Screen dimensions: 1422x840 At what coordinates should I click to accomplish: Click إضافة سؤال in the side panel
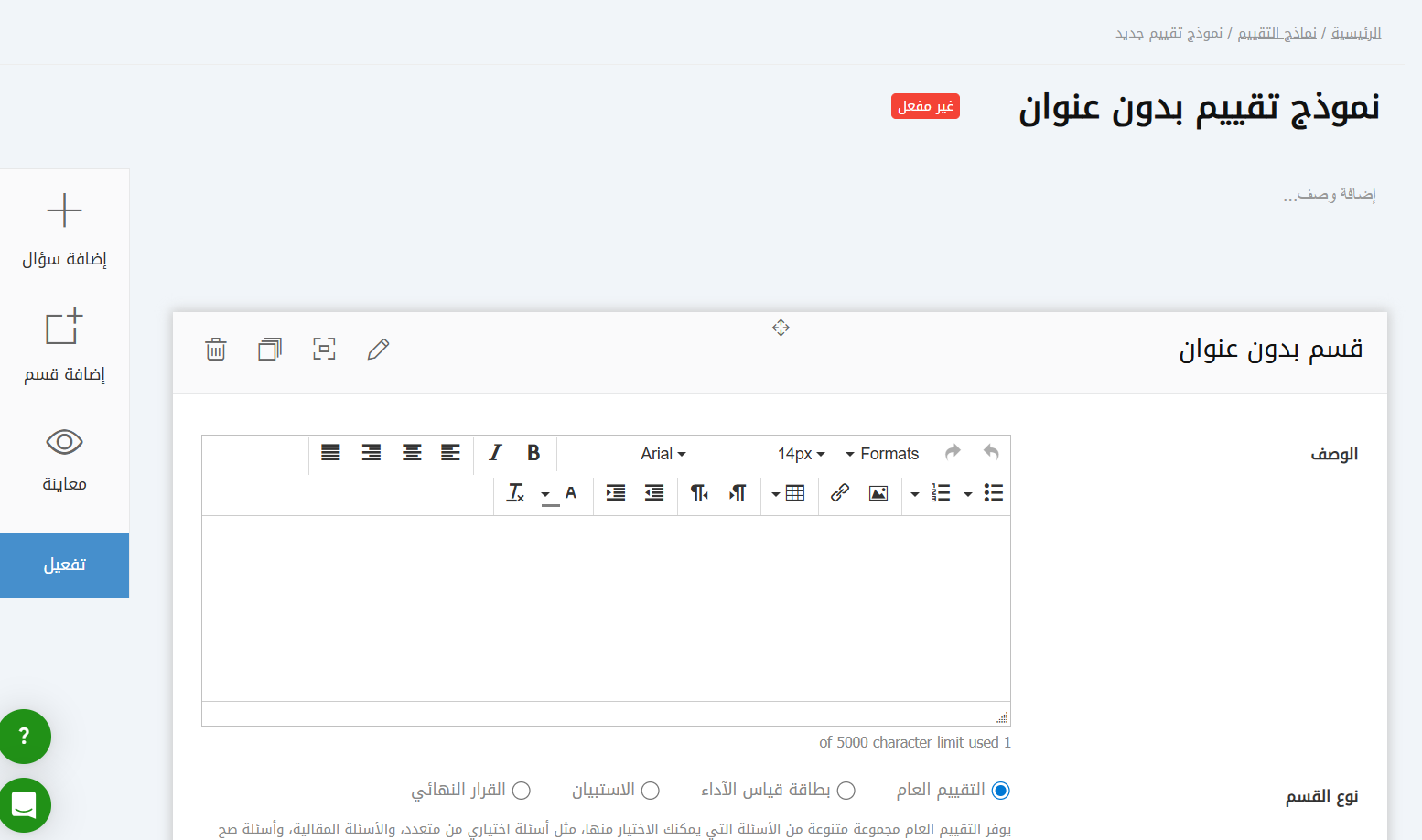click(64, 230)
